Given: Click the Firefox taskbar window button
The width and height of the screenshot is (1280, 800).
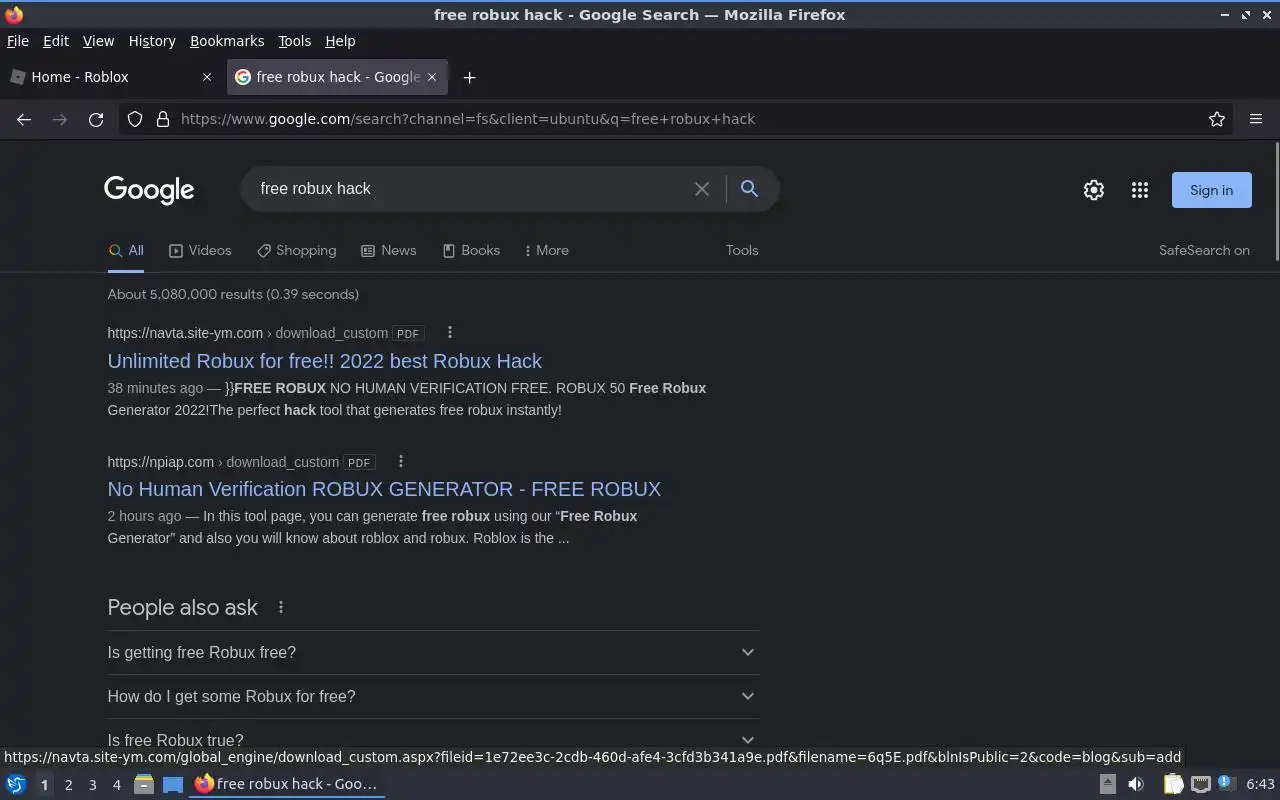Looking at the screenshot, I should [x=287, y=784].
